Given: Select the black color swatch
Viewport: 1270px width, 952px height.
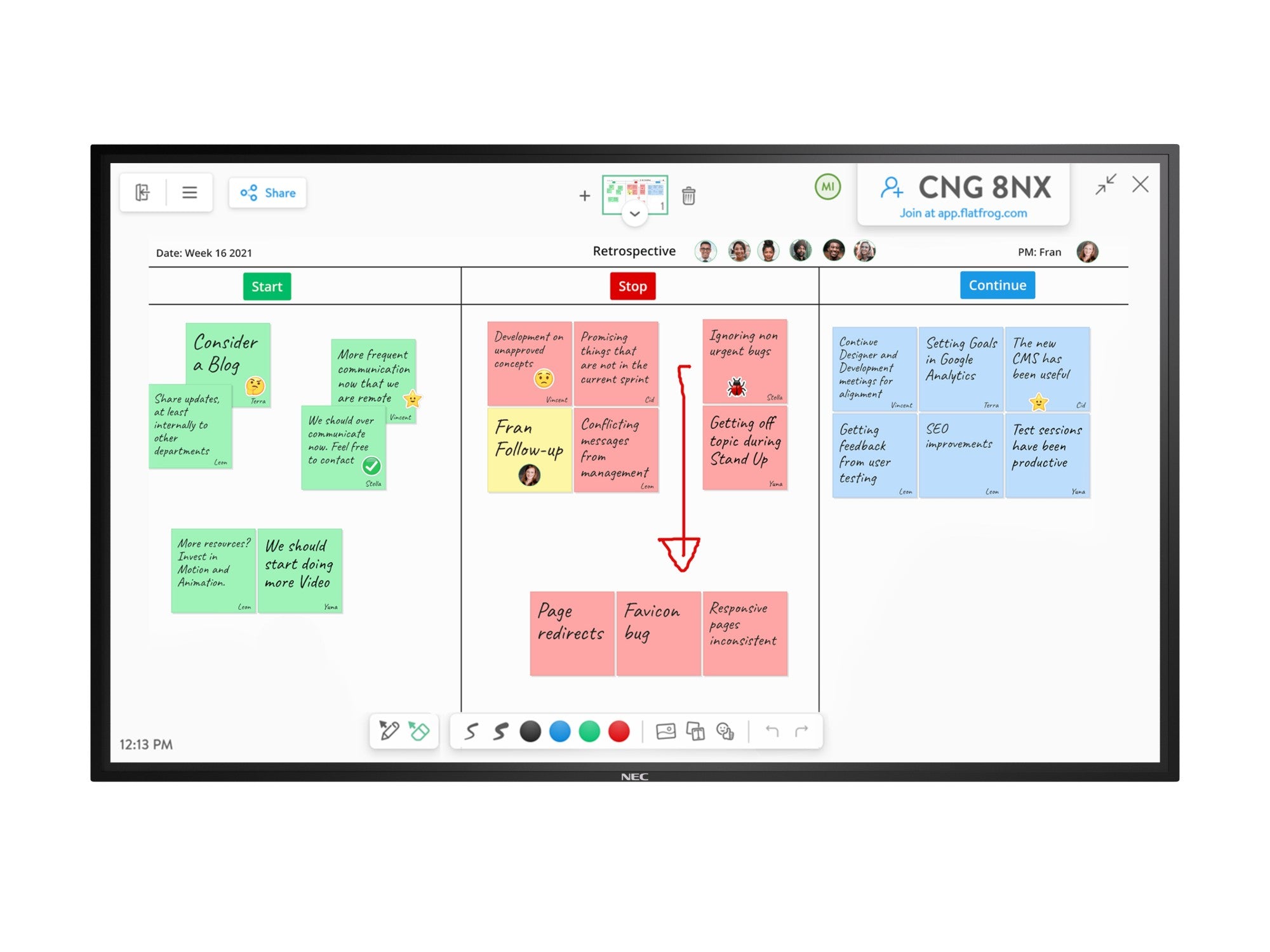Looking at the screenshot, I should pyautogui.click(x=556, y=732).
